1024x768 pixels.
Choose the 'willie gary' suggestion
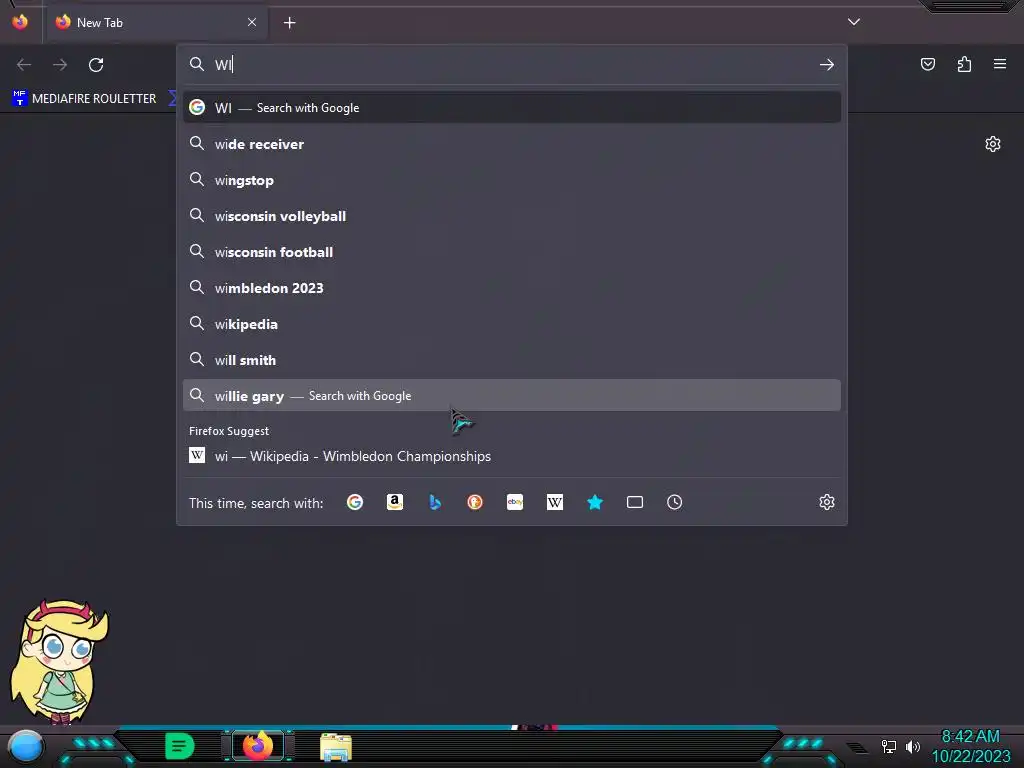512,396
